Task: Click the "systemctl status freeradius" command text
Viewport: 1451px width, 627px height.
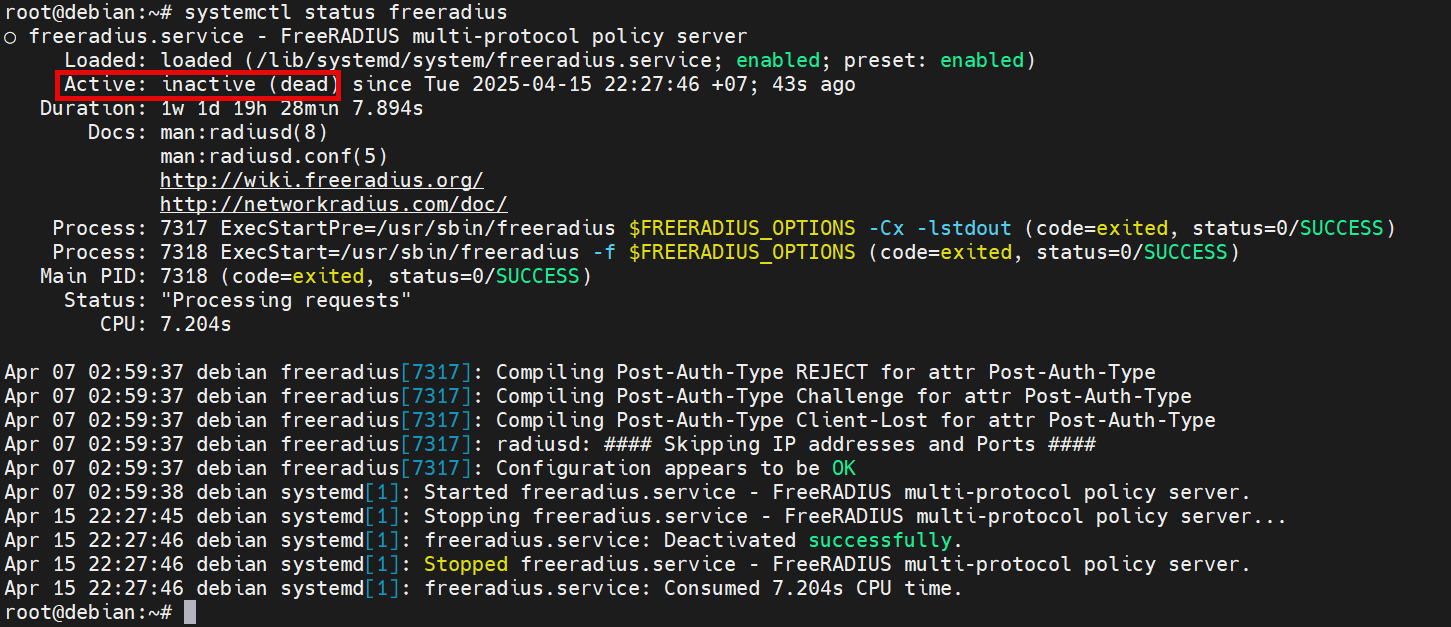Action: click(x=345, y=13)
